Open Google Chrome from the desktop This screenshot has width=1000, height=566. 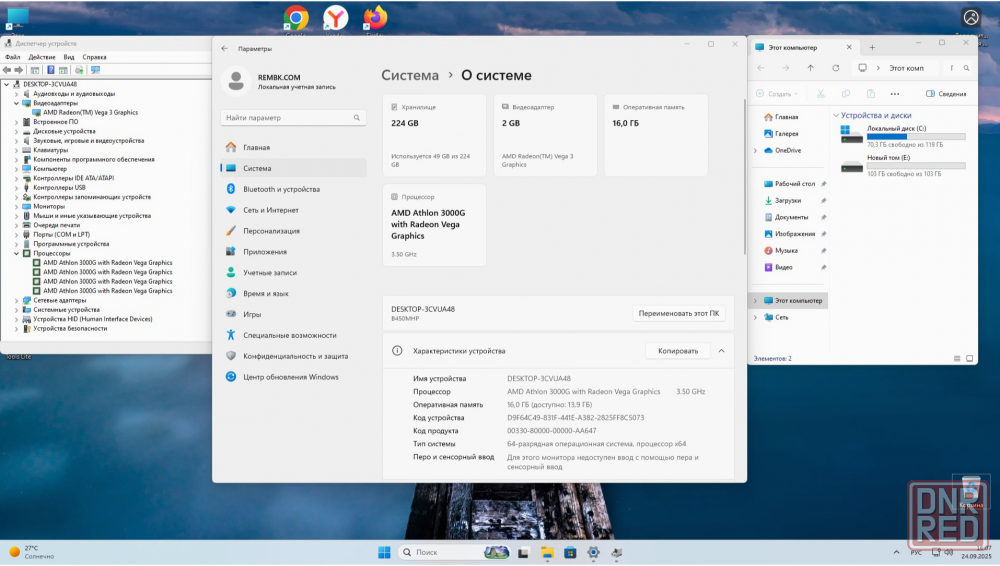point(295,18)
